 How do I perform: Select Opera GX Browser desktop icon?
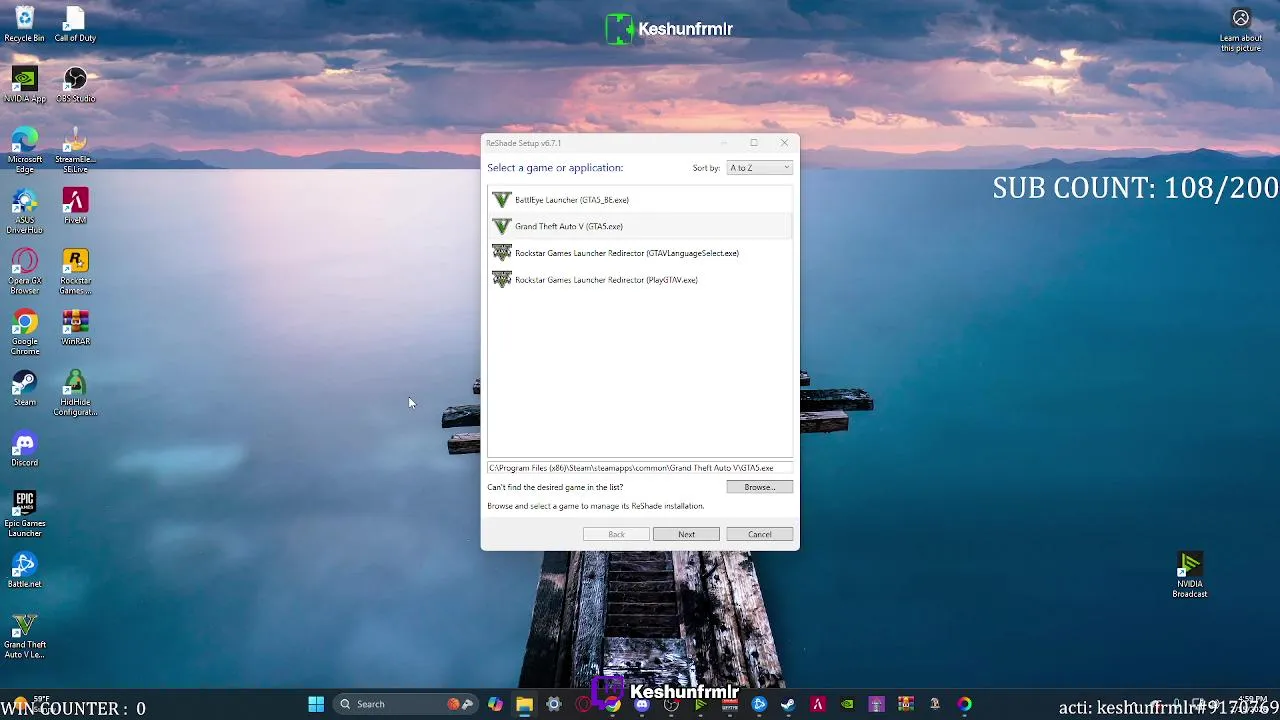click(x=24, y=272)
